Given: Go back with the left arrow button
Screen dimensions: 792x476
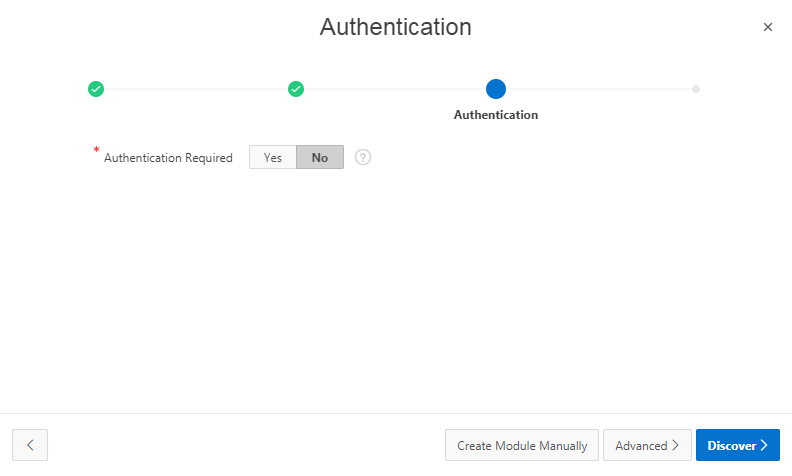Looking at the screenshot, I should pos(30,445).
